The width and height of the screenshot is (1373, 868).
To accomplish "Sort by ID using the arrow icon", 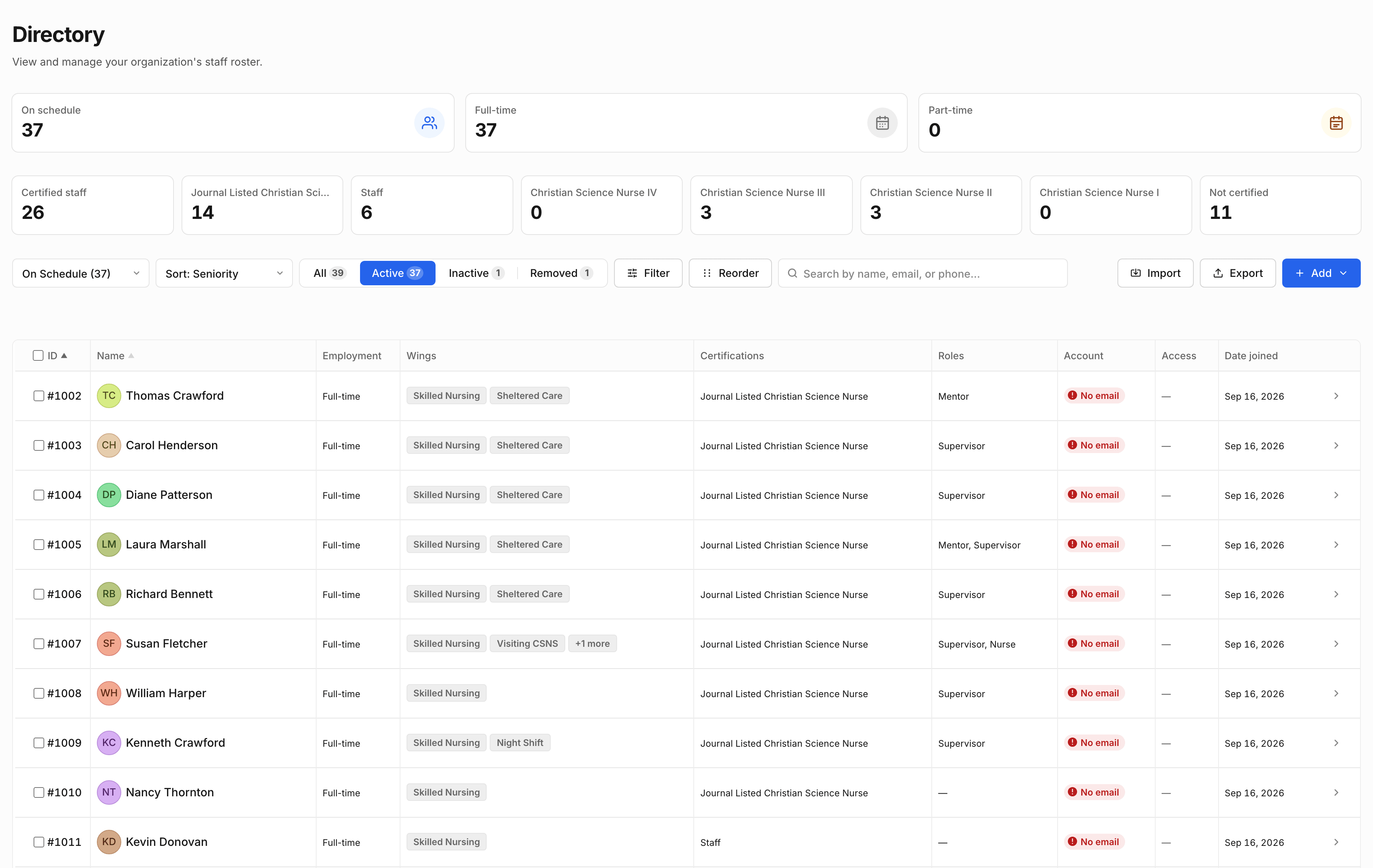I will coord(64,356).
